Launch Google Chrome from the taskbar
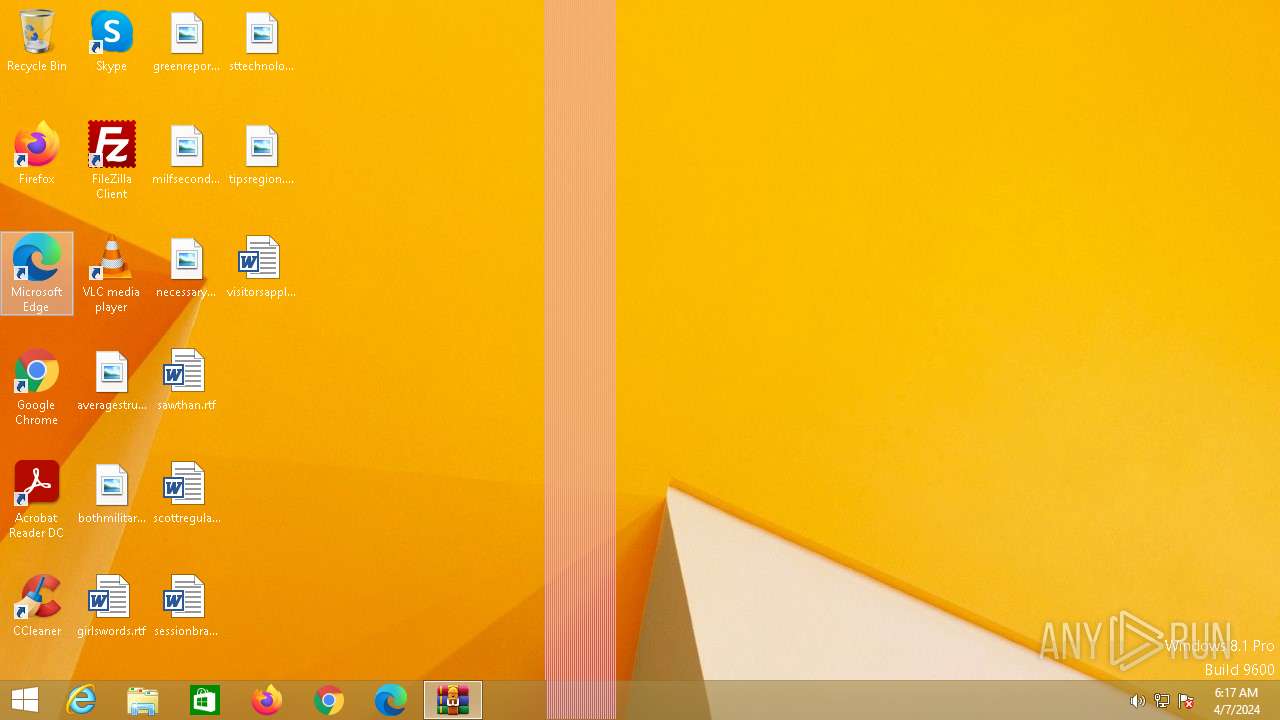Viewport: 1280px width, 720px height. coord(329,700)
